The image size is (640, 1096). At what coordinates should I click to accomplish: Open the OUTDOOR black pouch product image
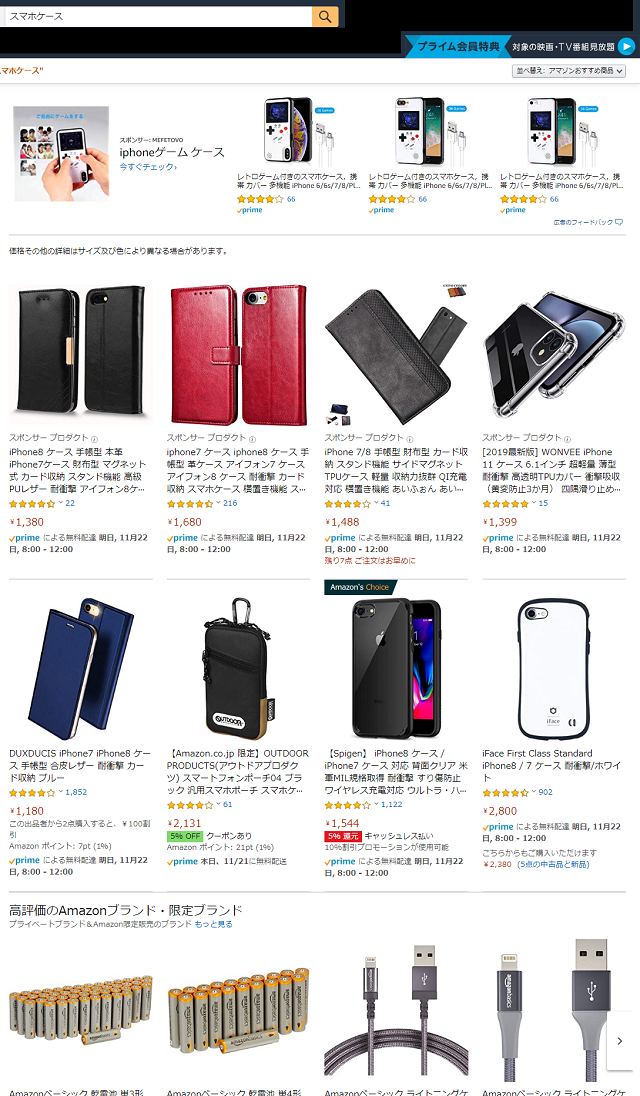(237, 668)
